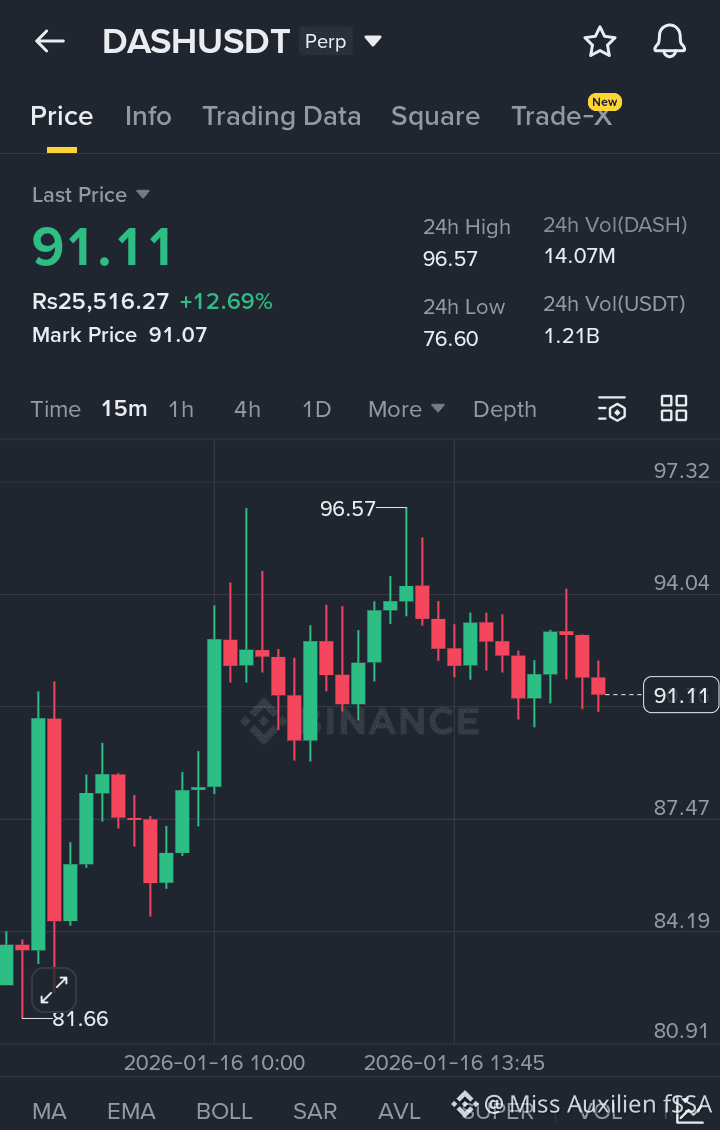The width and height of the screenshot is (720, 1130).
Task: Click the 24h High value 96.57
Action: 450,258
